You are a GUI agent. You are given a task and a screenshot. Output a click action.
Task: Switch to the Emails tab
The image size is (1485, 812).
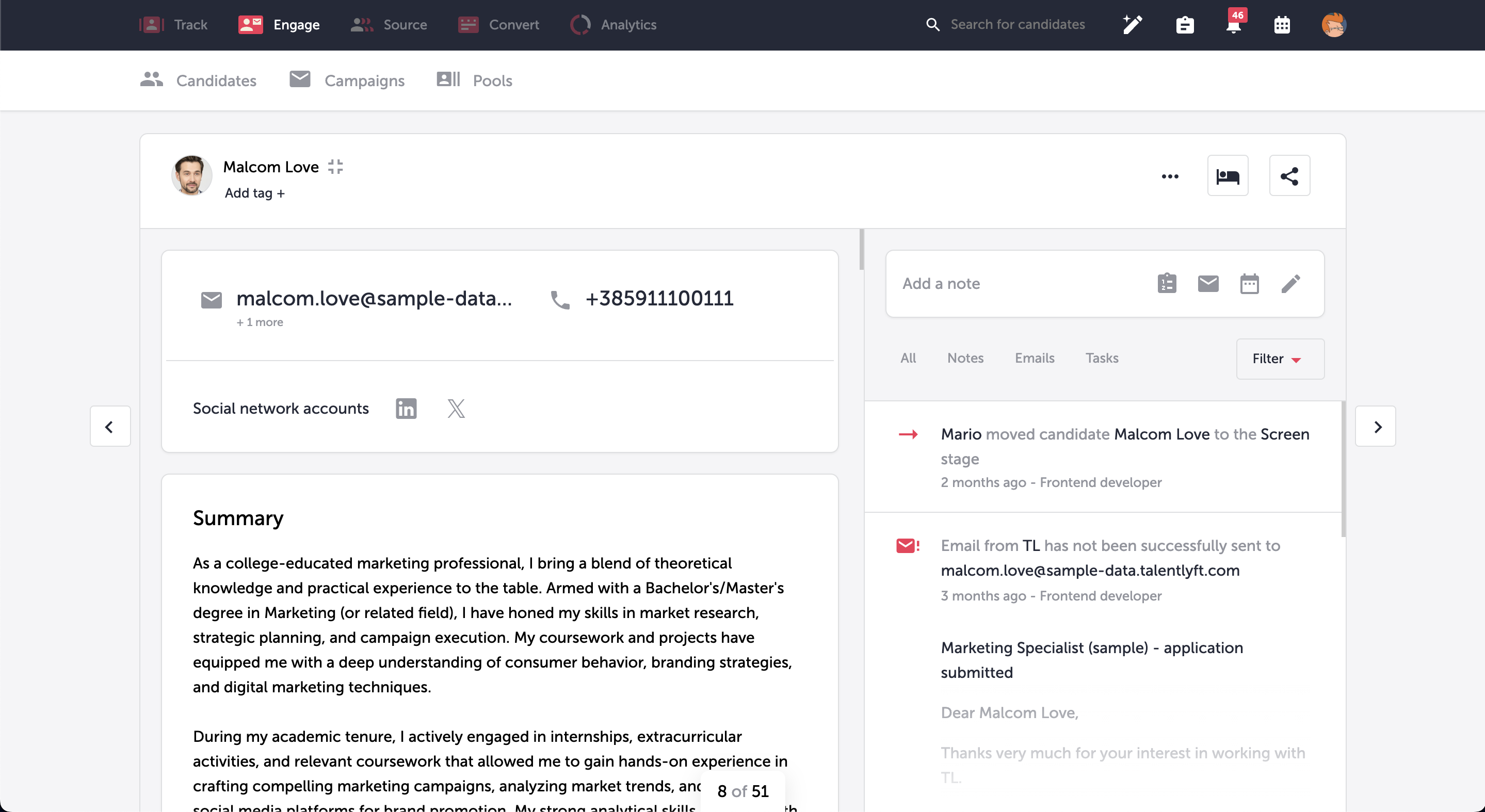(1034, 359)
